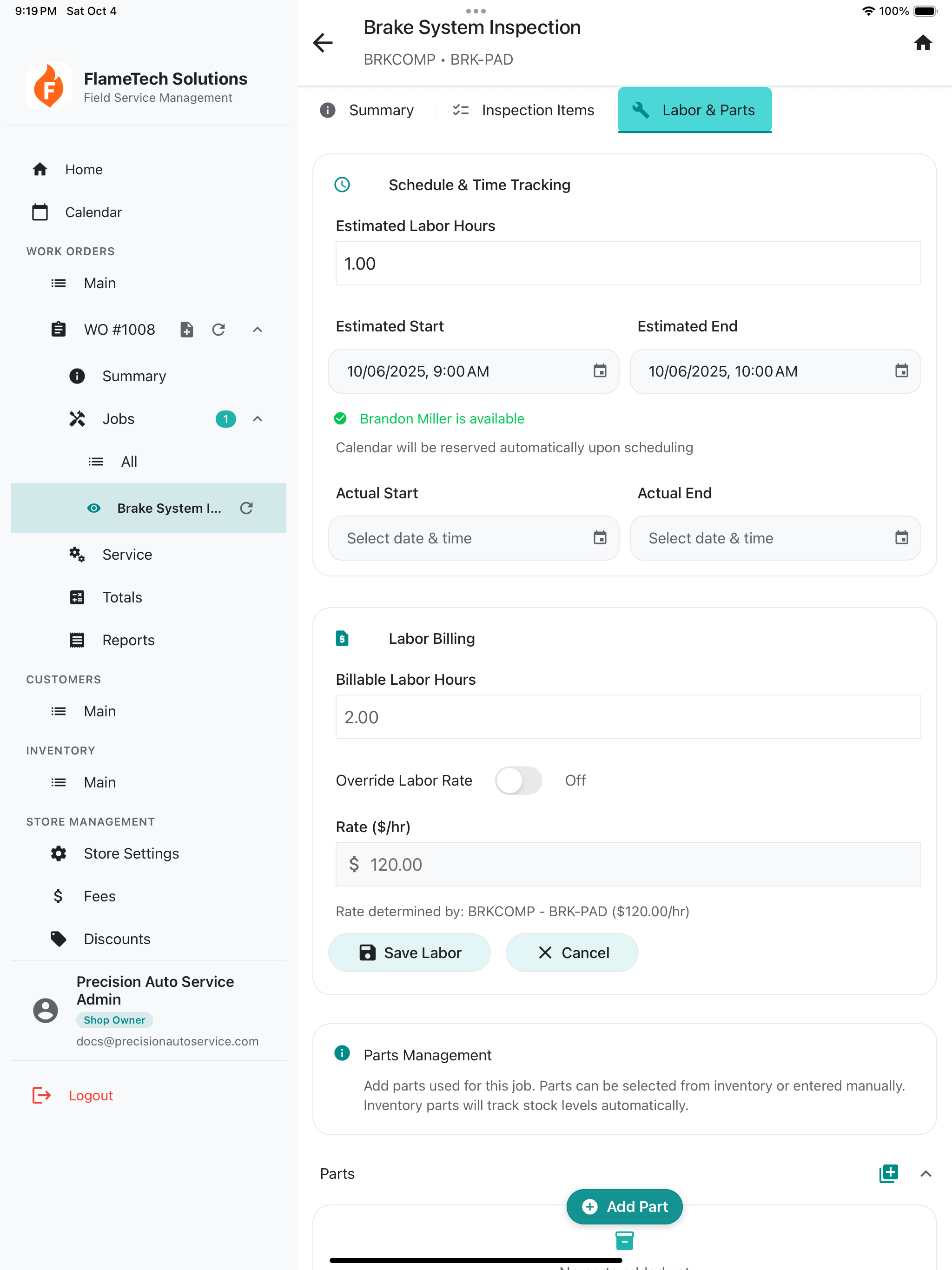Click the Save Labor button
The width and height of the screenshot is (952, 1270).
(409, 952)
